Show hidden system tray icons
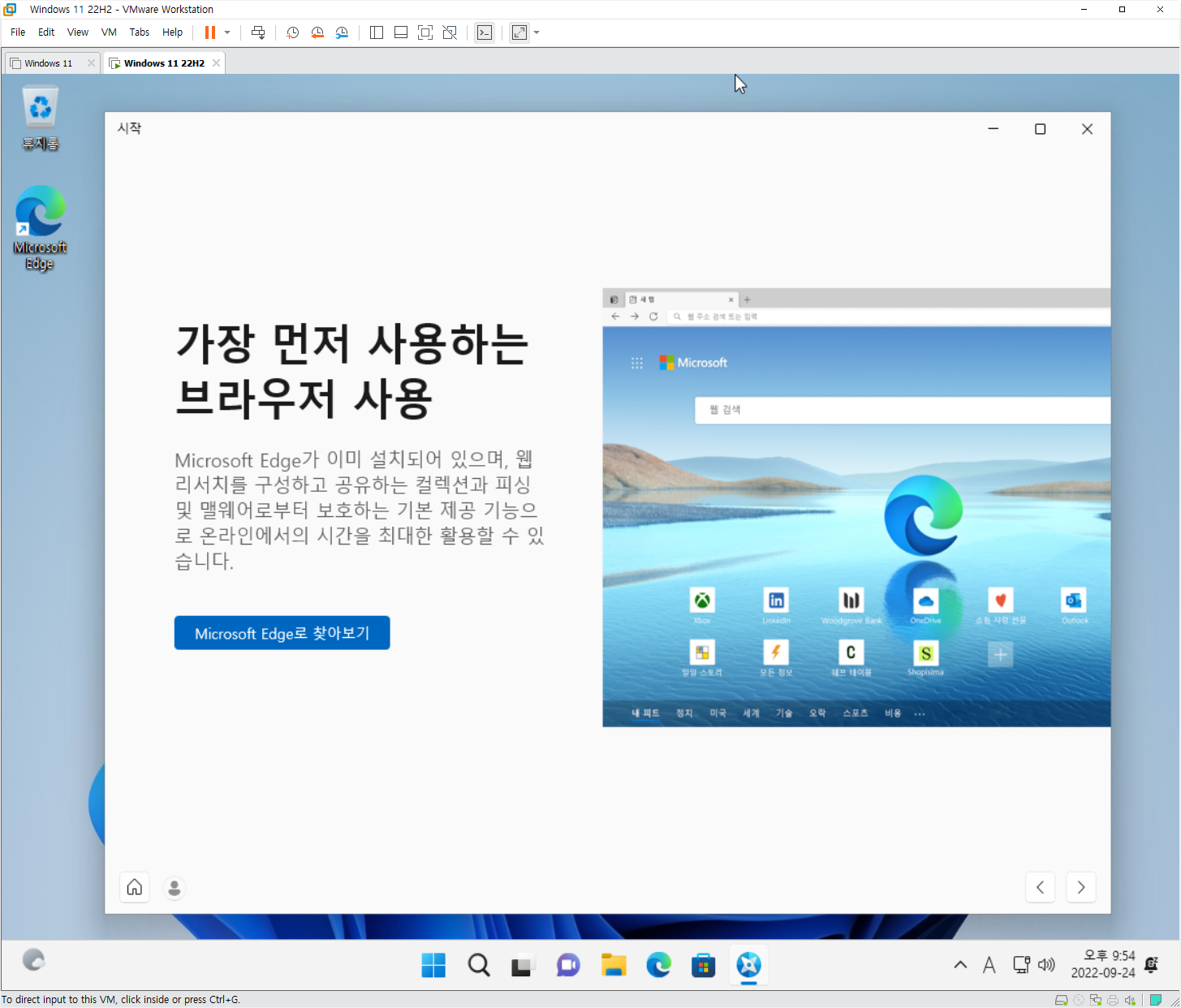 [960, 965]
